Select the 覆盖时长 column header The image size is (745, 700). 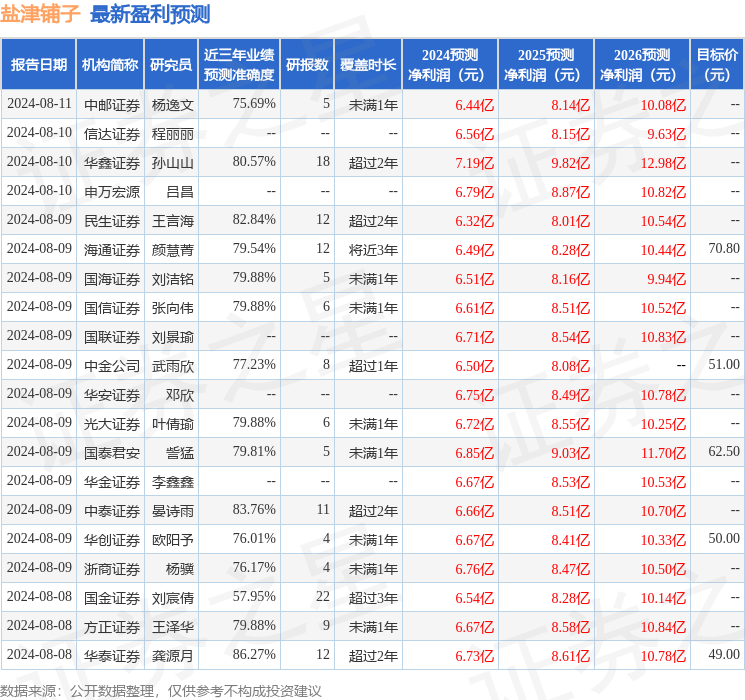(368, 65)
